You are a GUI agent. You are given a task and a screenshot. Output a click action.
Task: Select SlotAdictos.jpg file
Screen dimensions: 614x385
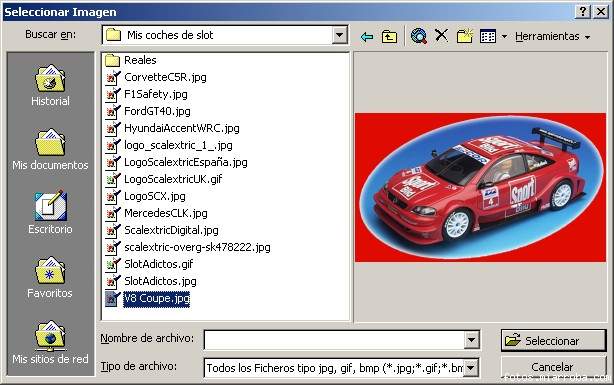160,281
